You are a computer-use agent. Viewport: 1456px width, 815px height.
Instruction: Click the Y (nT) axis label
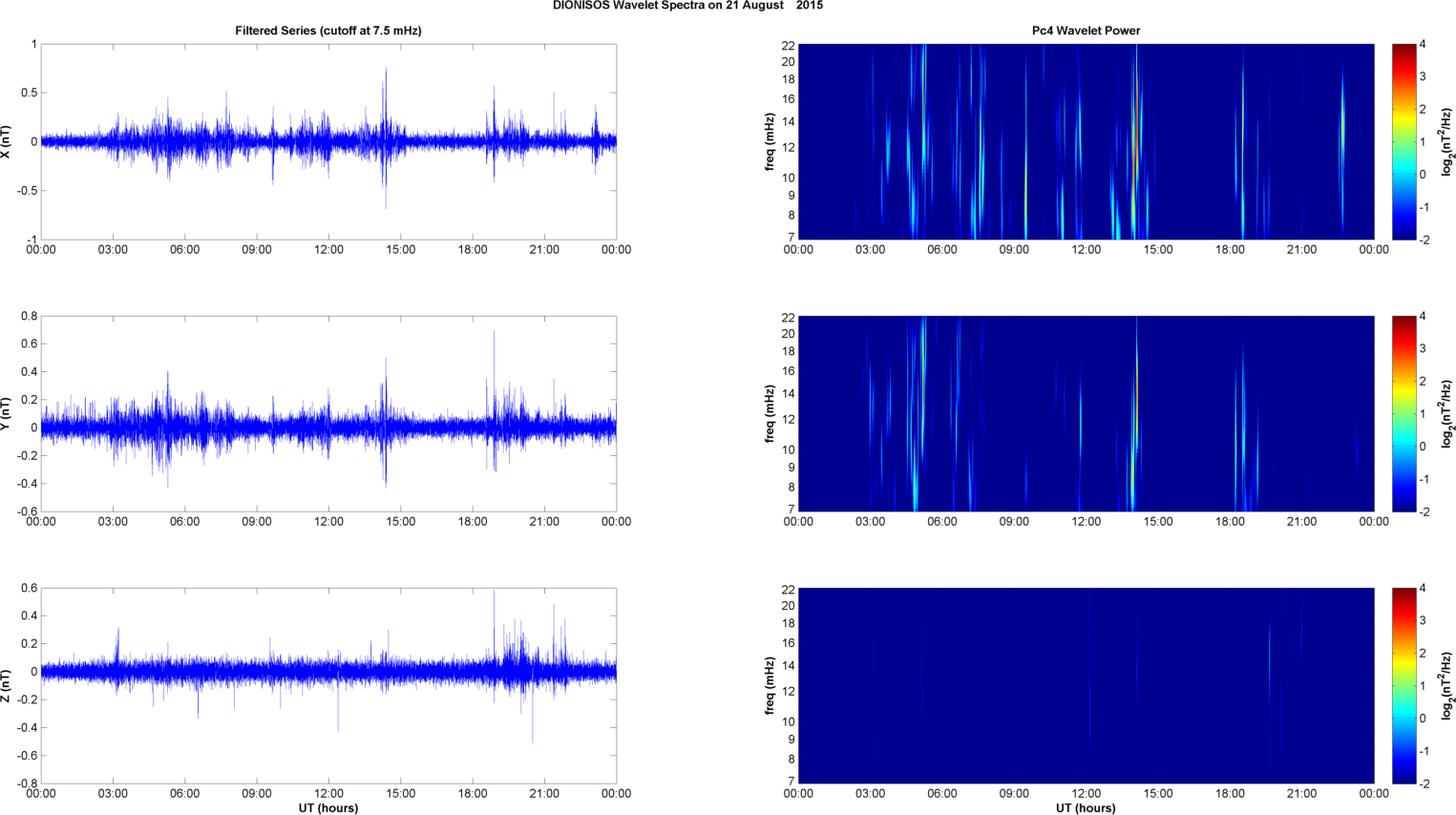pyautogui.click(x=7, y=413)
